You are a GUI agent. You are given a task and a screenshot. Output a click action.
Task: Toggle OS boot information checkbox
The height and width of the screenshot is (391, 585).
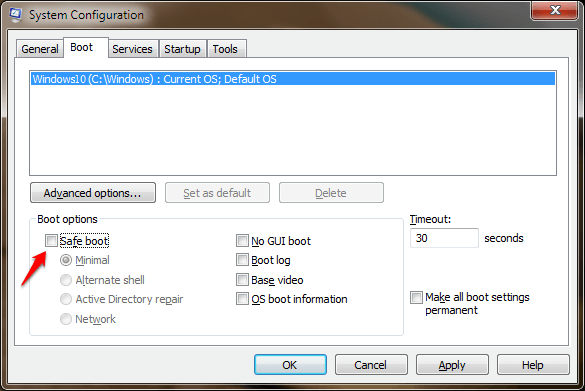point(242,298)
